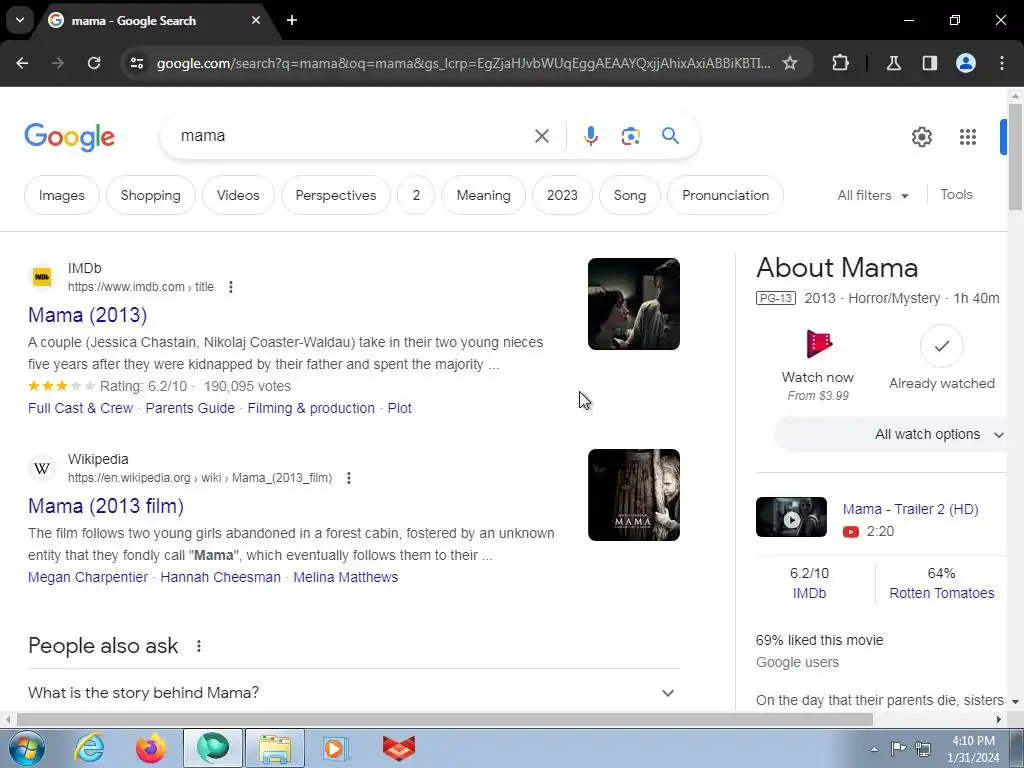Play Mama Trailer 2 video thumbnail
The image size is (1024, 768).
click(x=791, y=517)
